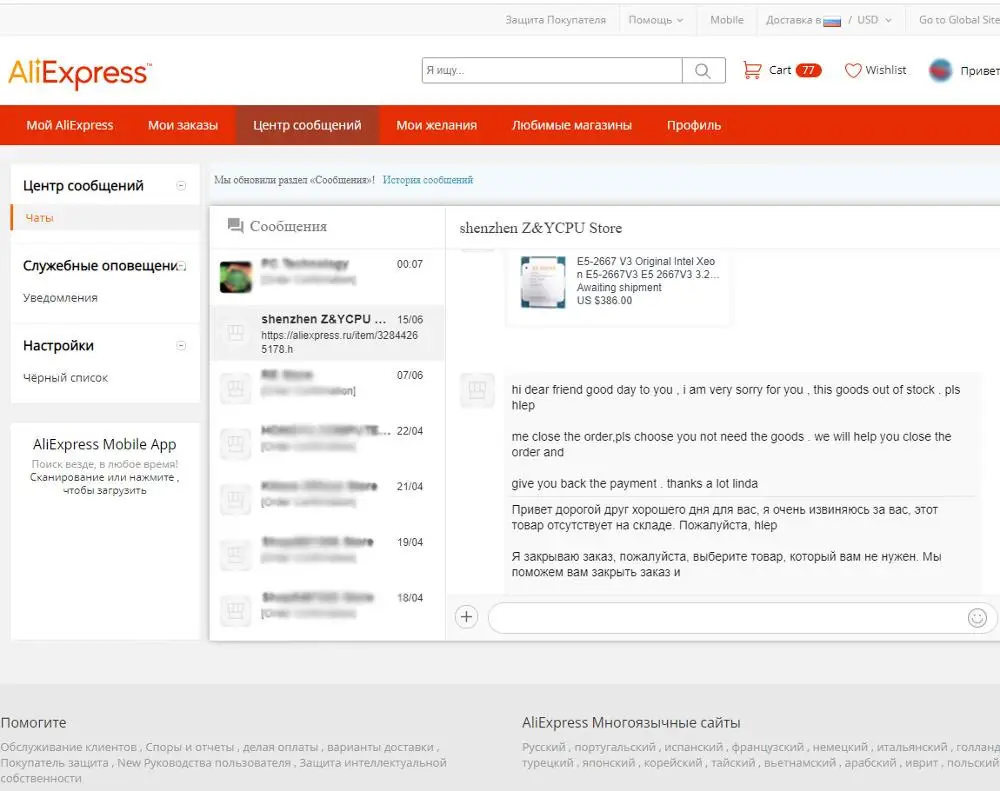
Task: Open Любимые магазины tab
Action: tap(572, 125)
